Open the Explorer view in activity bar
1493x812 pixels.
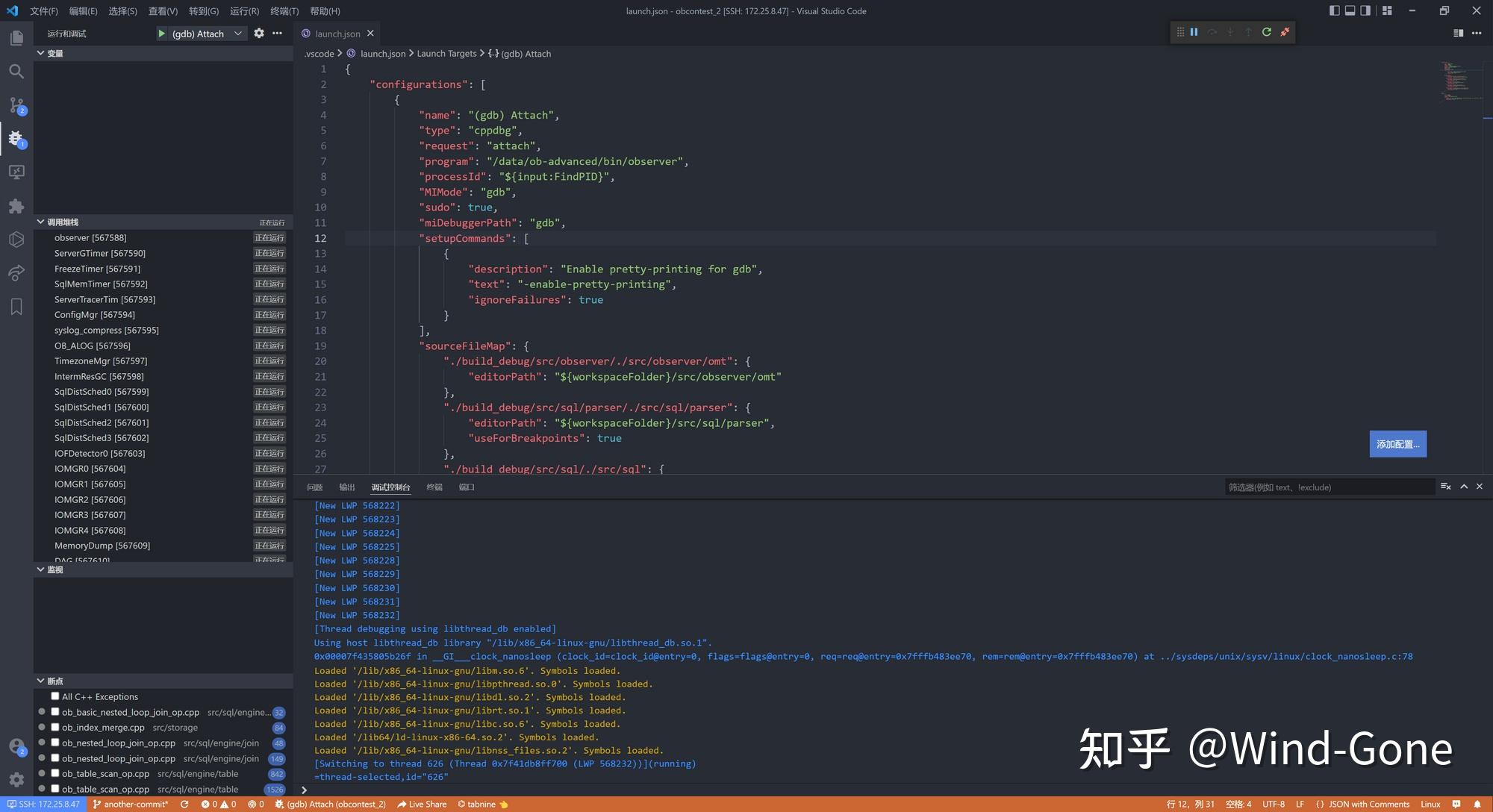(x=16, y=37)
